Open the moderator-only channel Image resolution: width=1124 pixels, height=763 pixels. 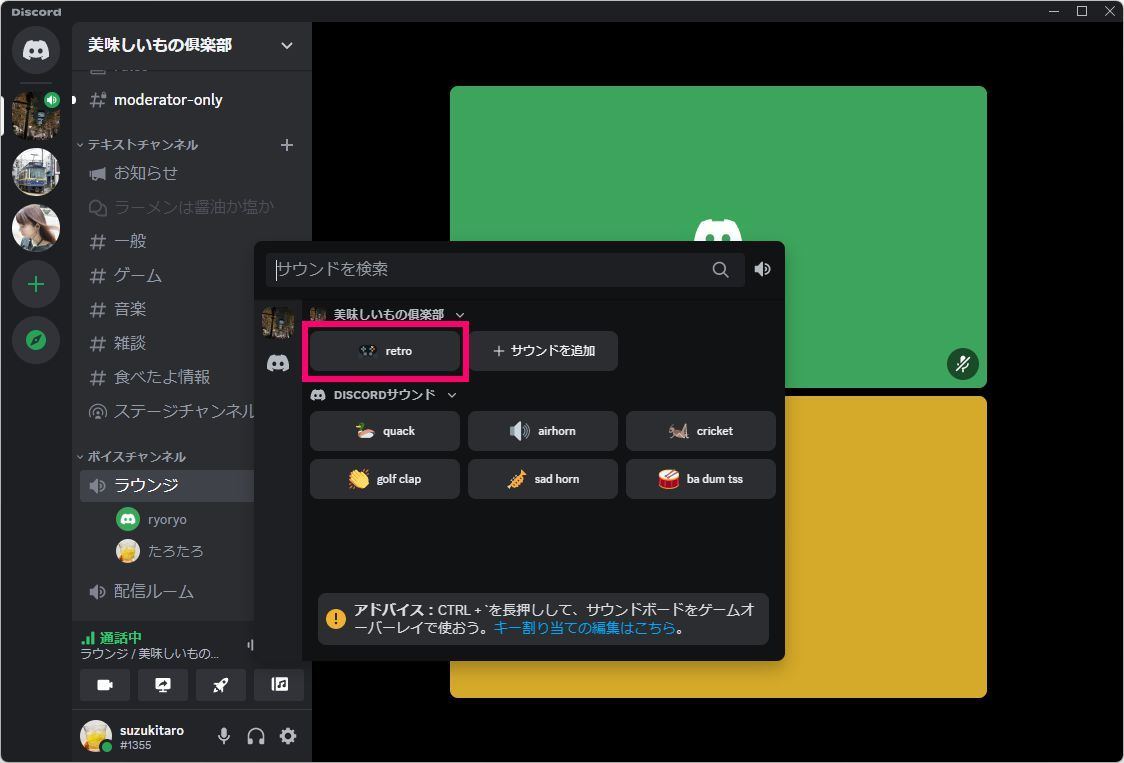[166, 100]
